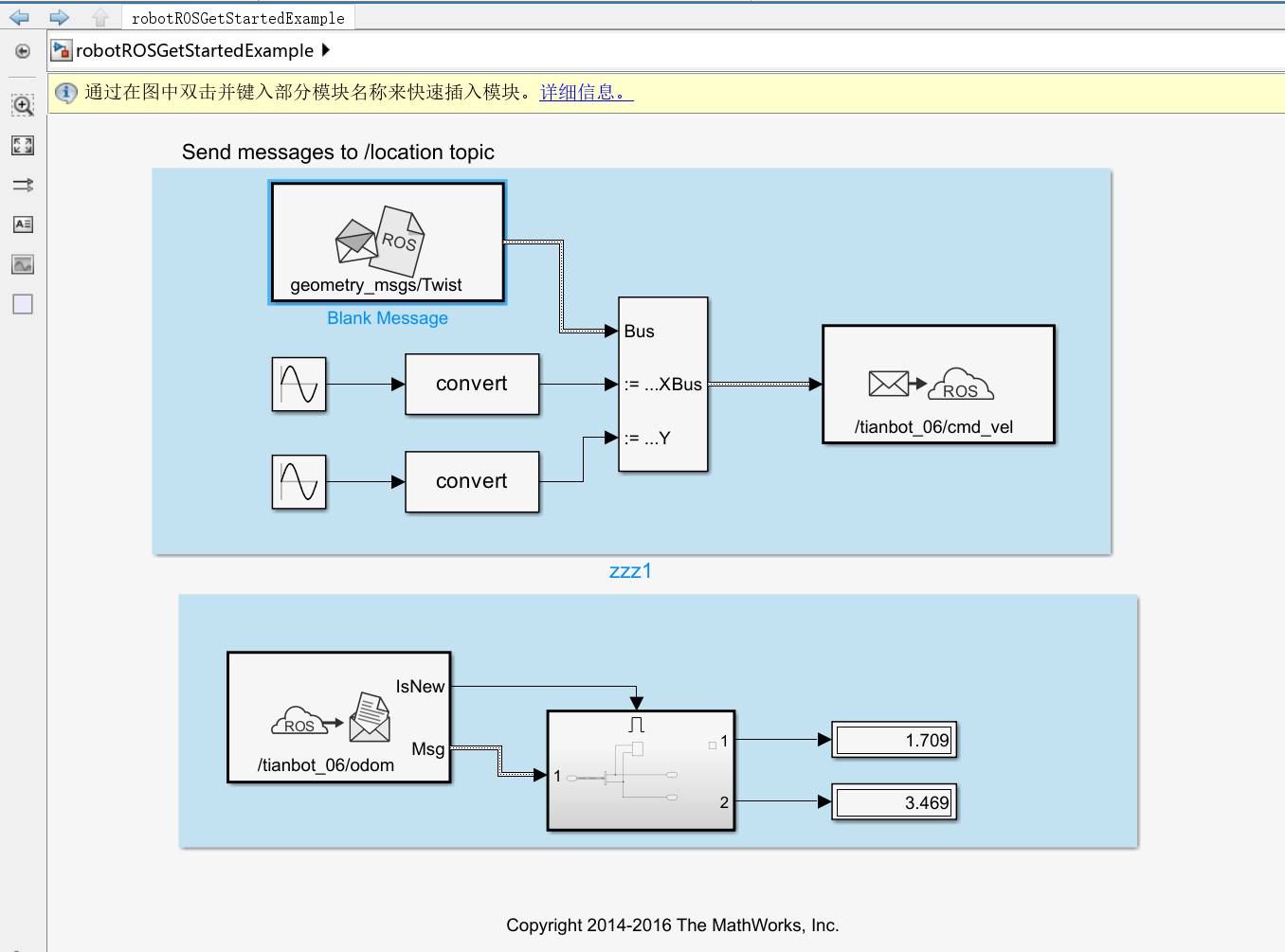
Task: Select the Image annotation tool
Action: tap(23, 264)
